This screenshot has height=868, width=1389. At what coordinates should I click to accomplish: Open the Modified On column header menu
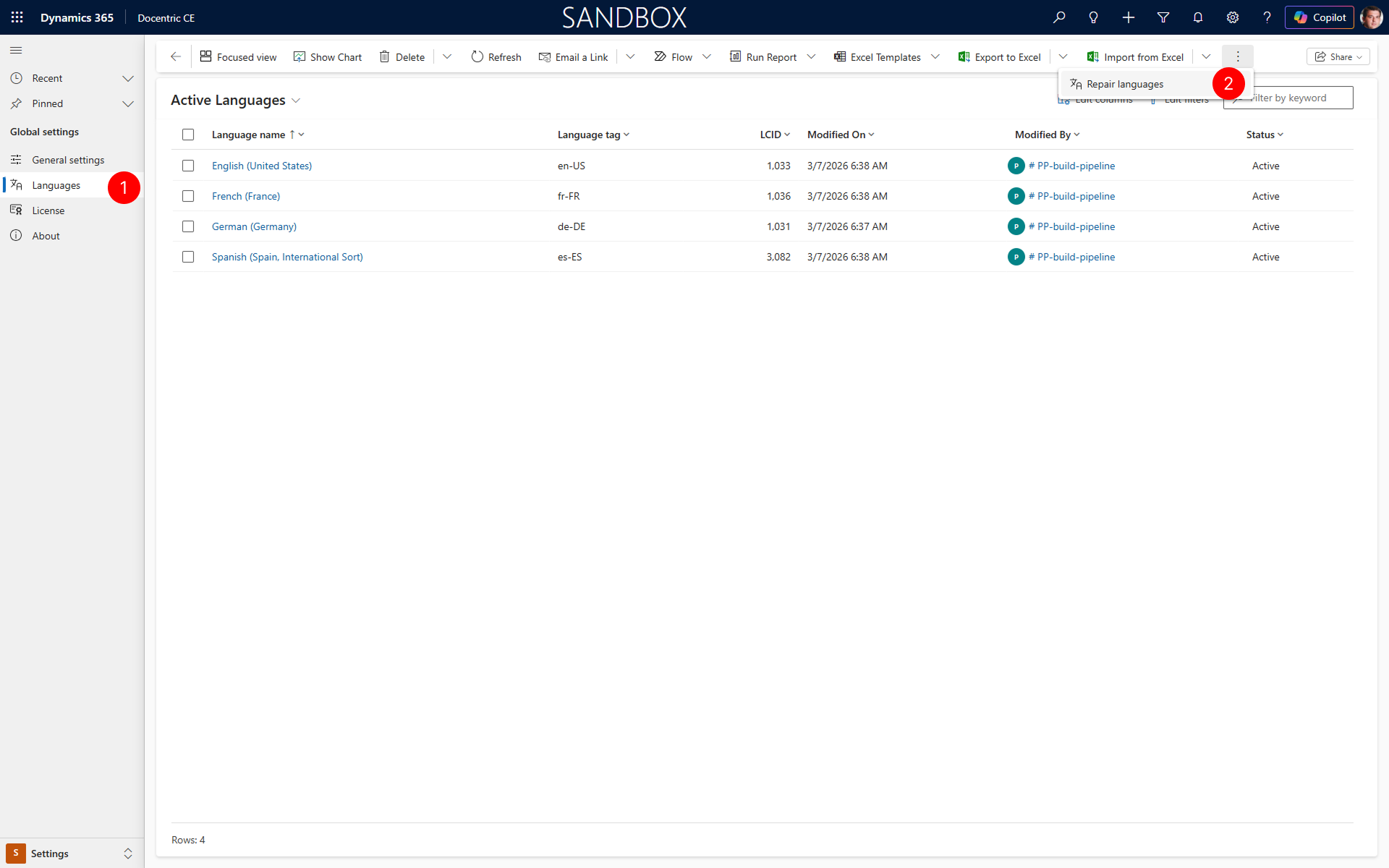(x=841, y=135)
